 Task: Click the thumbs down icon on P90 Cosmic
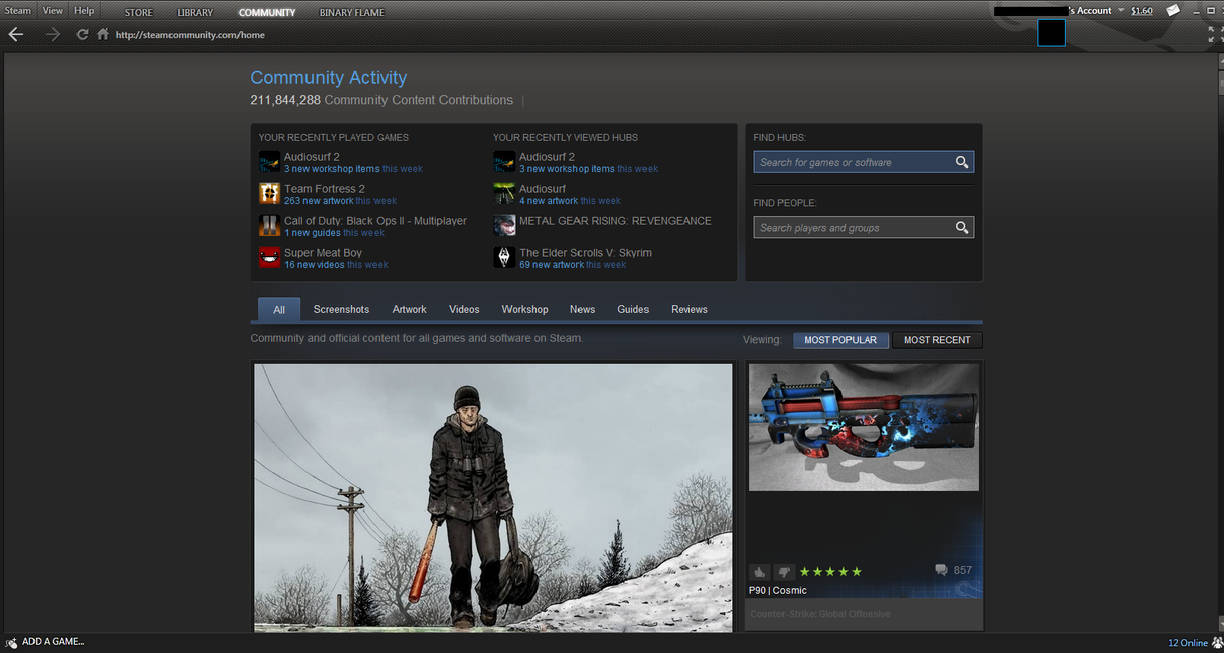coord(784,571)
